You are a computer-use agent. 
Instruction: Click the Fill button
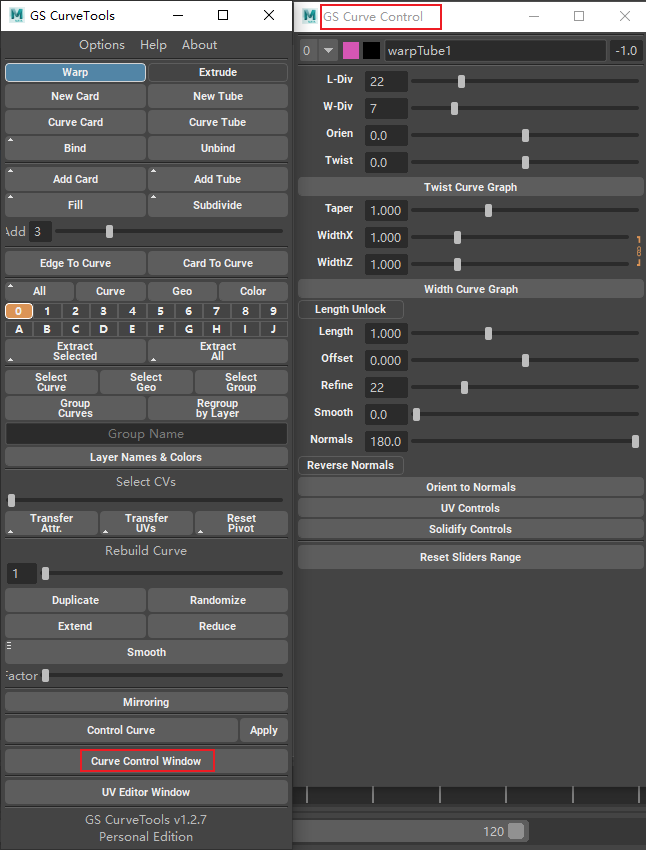(x=75, y=205)
